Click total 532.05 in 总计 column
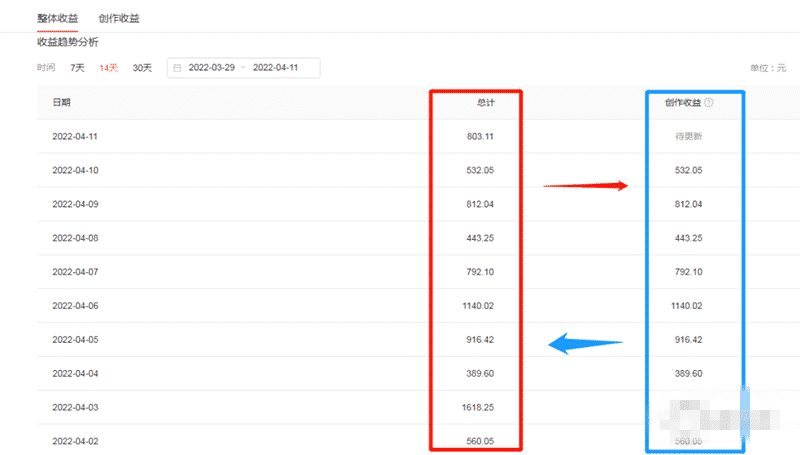Screen dimensions: 800x455 pyautogui.click(x=480, y=170)
